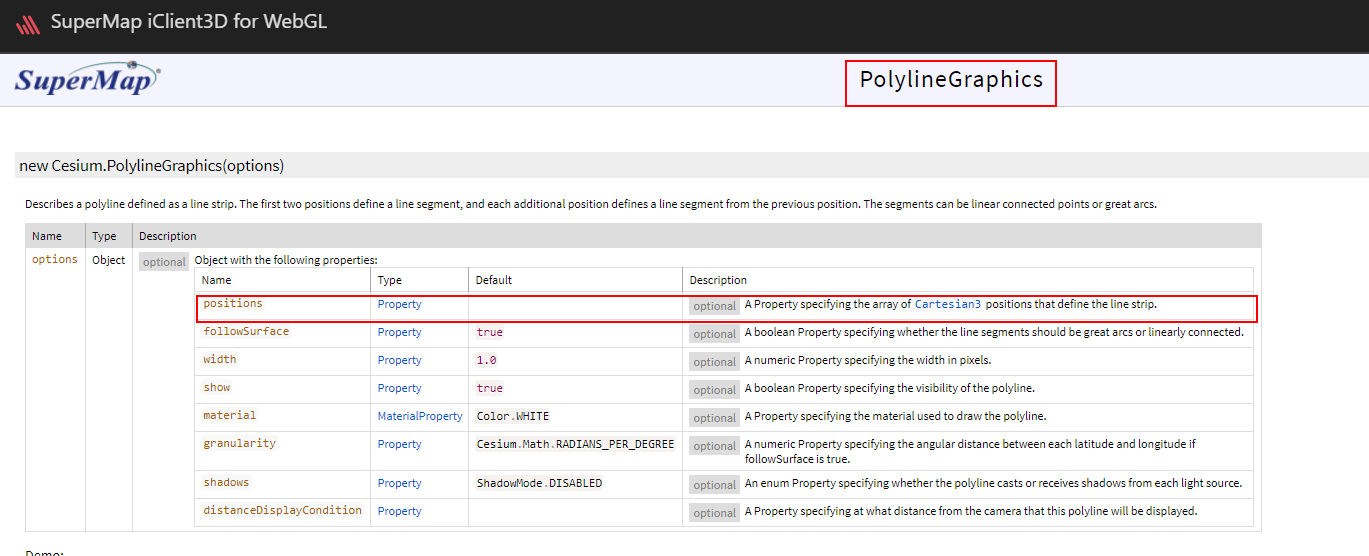1369x556 pixels.
Task: Open the MaterialProperty type link
Action: point(420,416)
